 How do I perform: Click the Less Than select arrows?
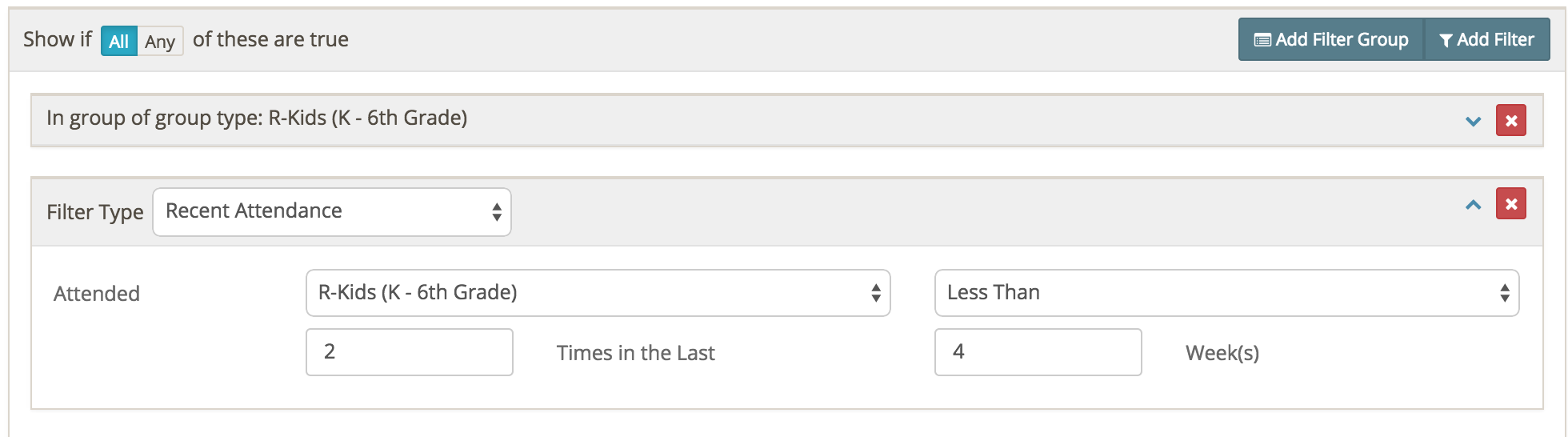(1505, 293)
